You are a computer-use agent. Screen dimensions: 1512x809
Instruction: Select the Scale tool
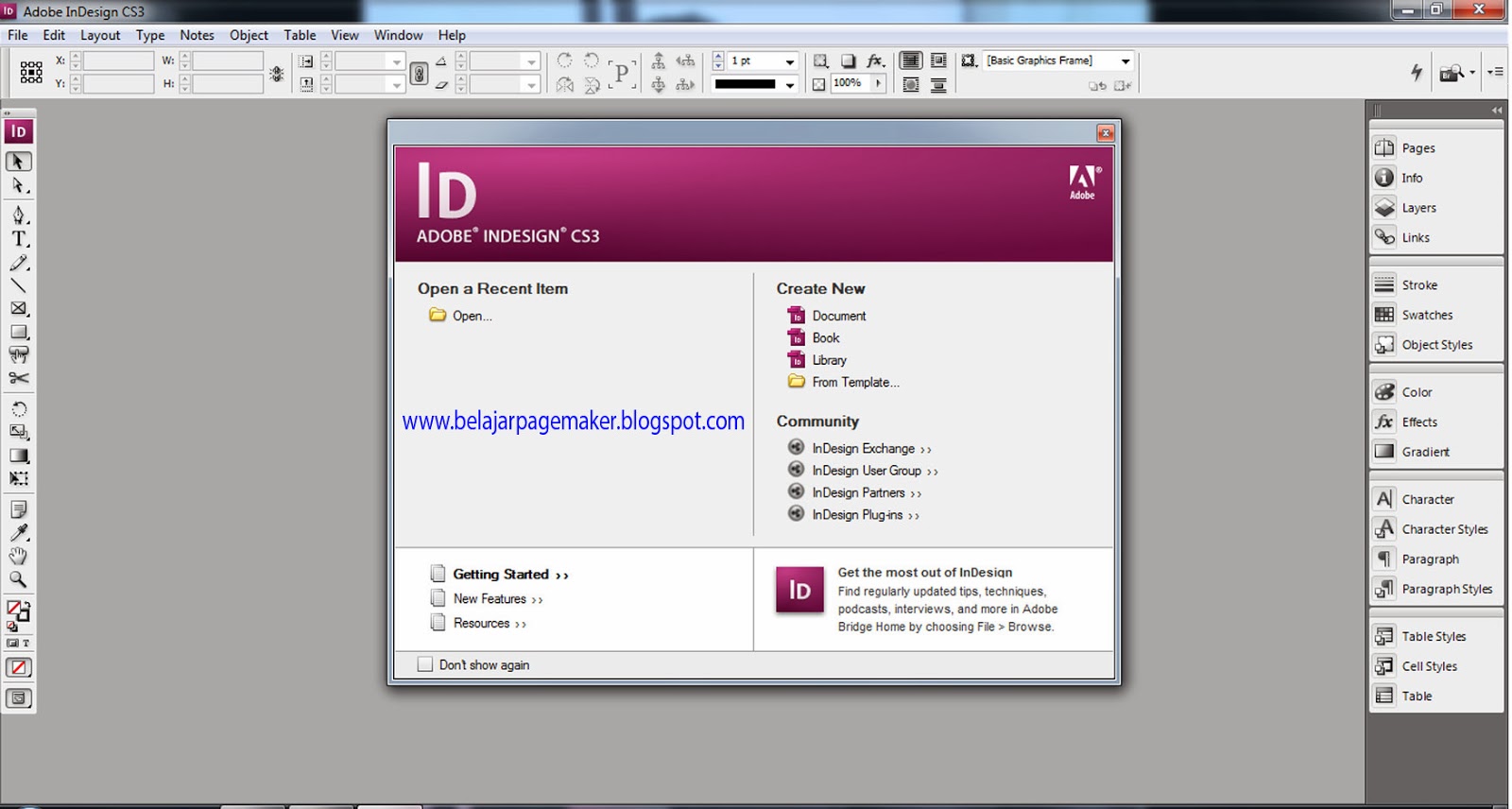click(x=18, y=432)
